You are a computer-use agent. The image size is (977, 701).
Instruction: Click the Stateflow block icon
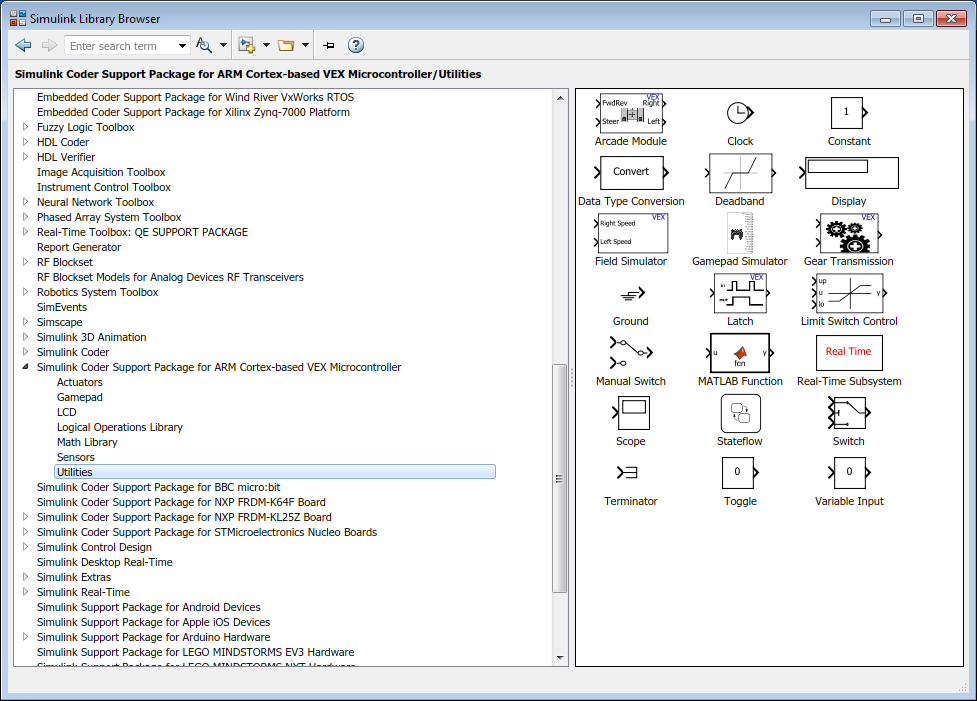(x=740, y=413)
